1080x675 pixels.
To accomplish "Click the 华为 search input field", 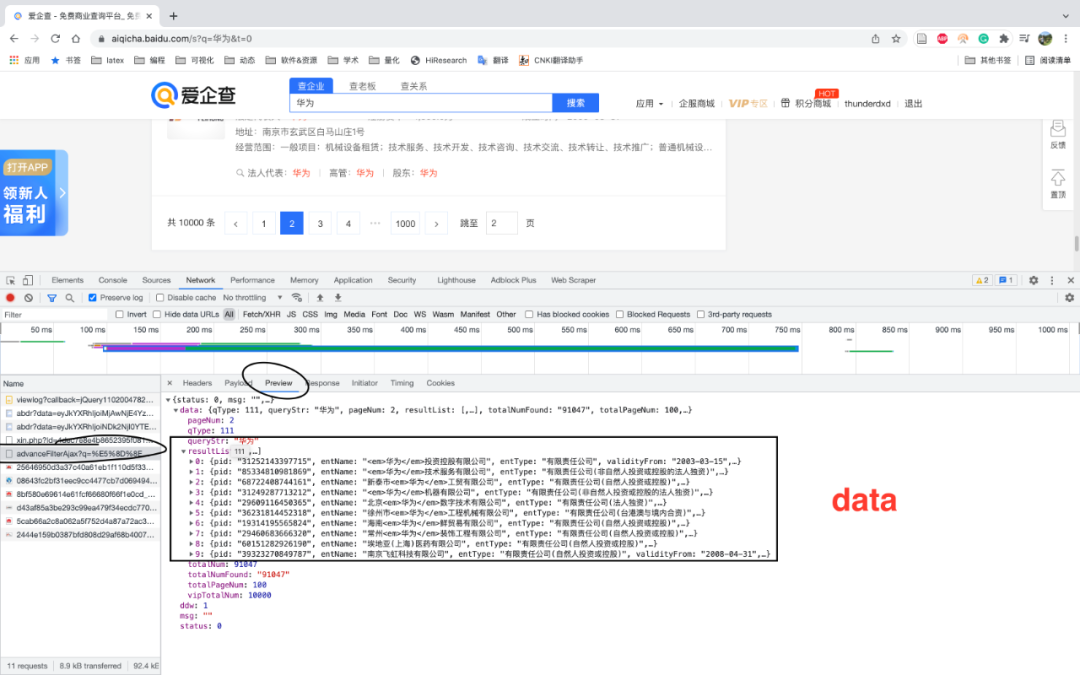I will [421, 103].
